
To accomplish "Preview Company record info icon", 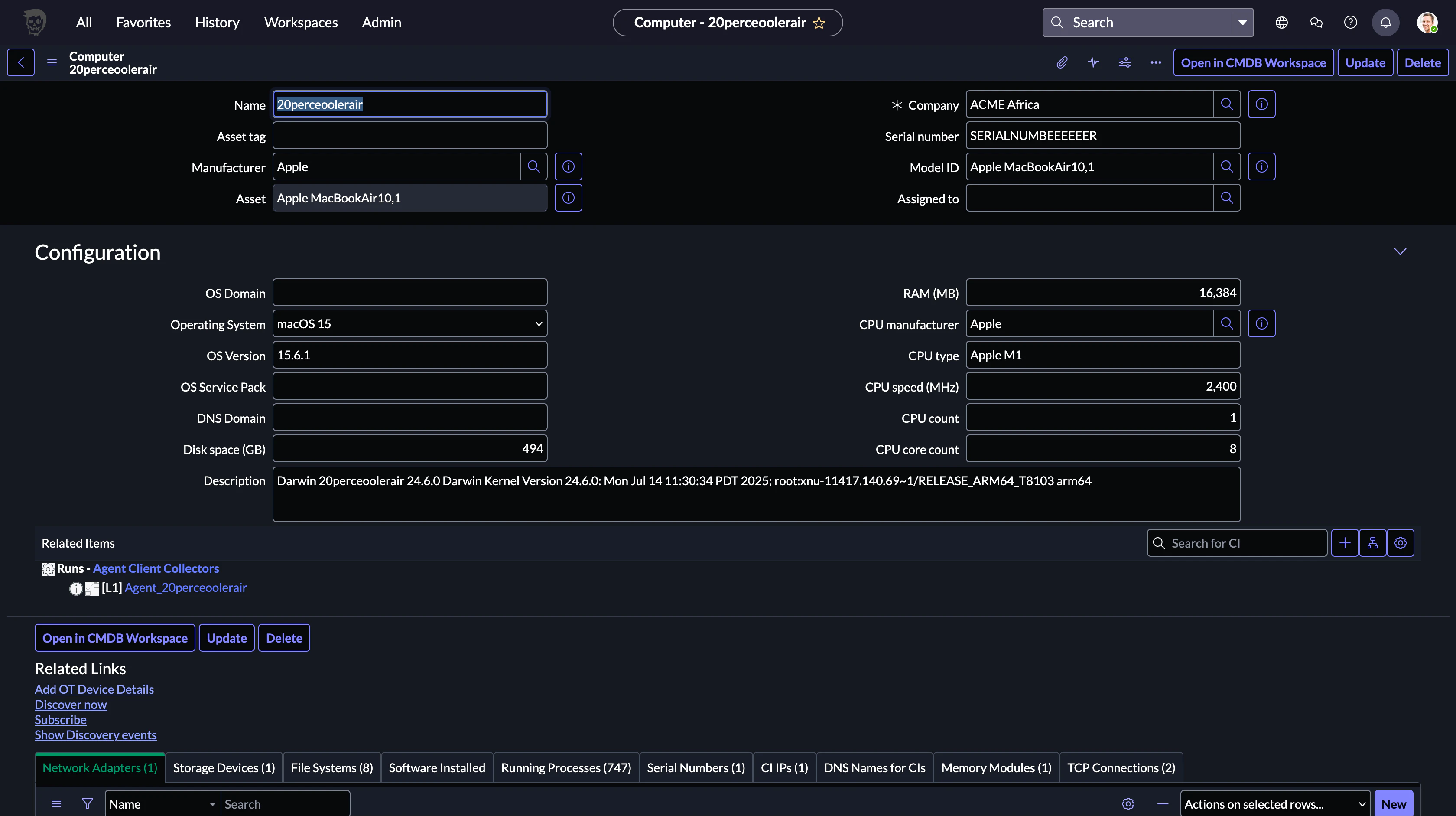I will click(1261, 104).
